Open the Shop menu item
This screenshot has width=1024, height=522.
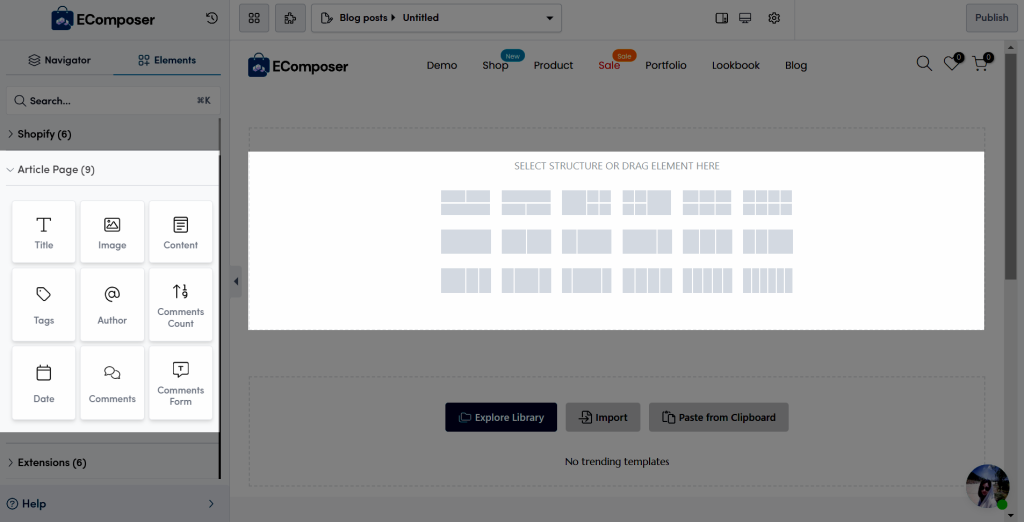click(495, 65)
